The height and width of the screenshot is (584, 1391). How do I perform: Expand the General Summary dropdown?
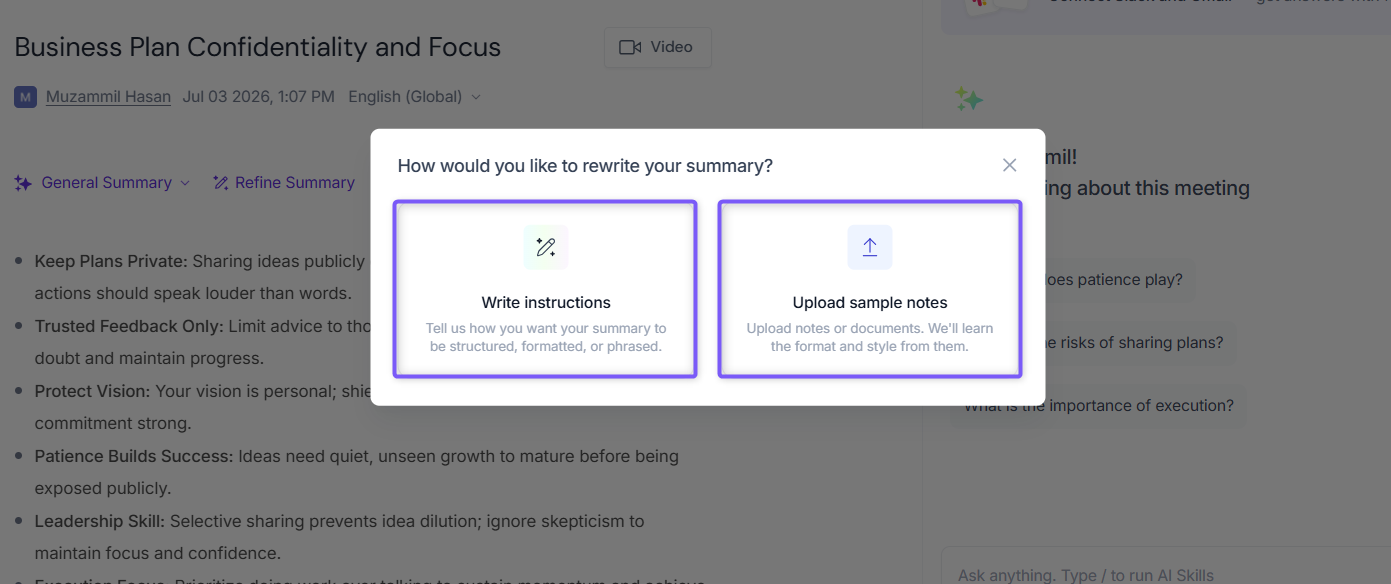pos(102,183)
